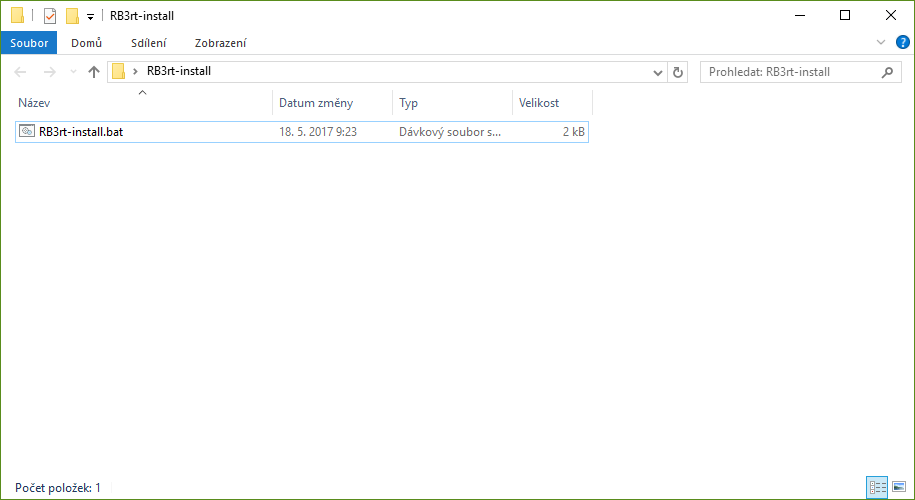This screenshot has width=915, height=500.
Task: Click the magnifying glass search icon
Action: pyautogui.click(x=887, y=72)
